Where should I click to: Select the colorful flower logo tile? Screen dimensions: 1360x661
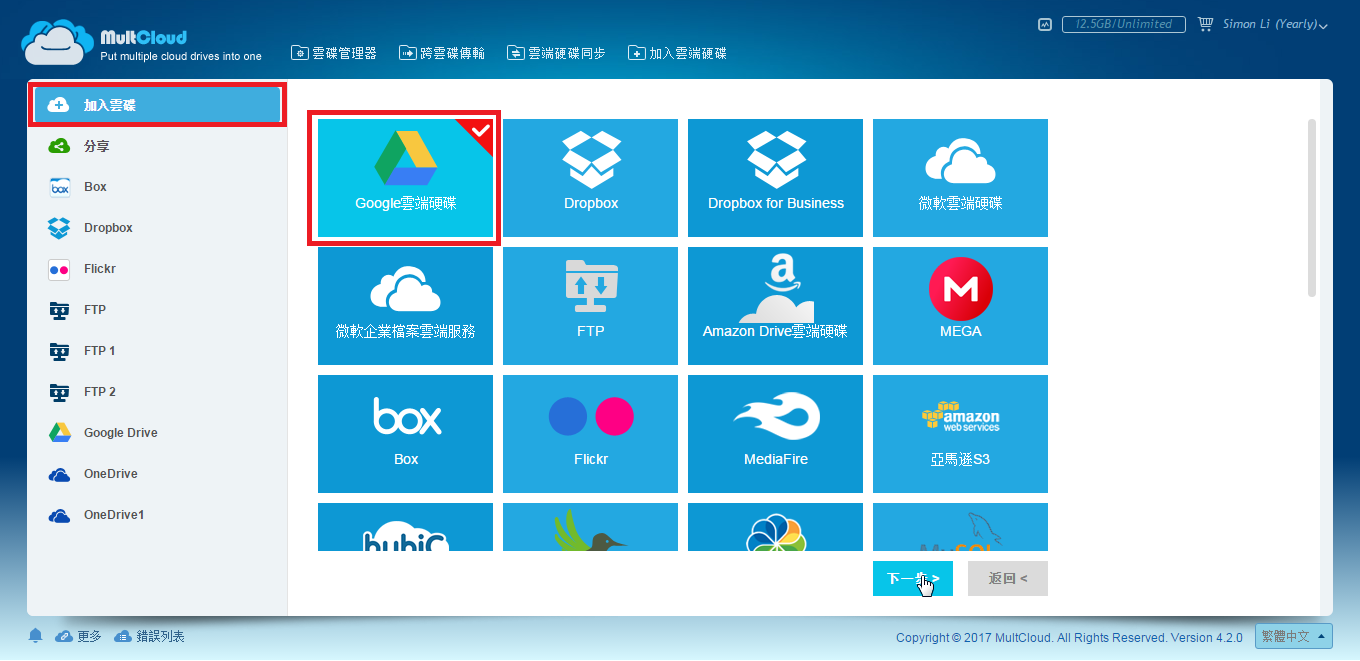[x=775, y=527]
